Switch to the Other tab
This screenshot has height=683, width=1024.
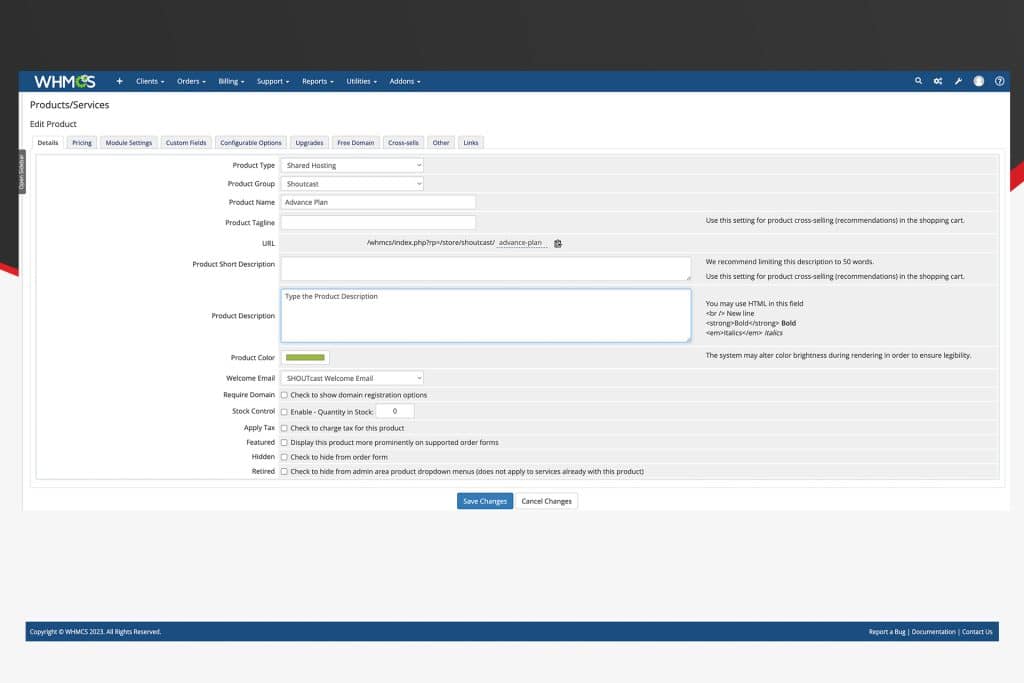tap(441, 142)
